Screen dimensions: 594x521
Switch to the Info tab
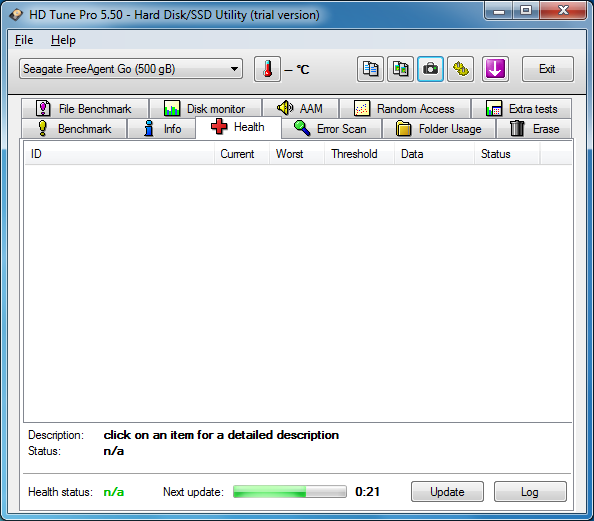point(162,129)
